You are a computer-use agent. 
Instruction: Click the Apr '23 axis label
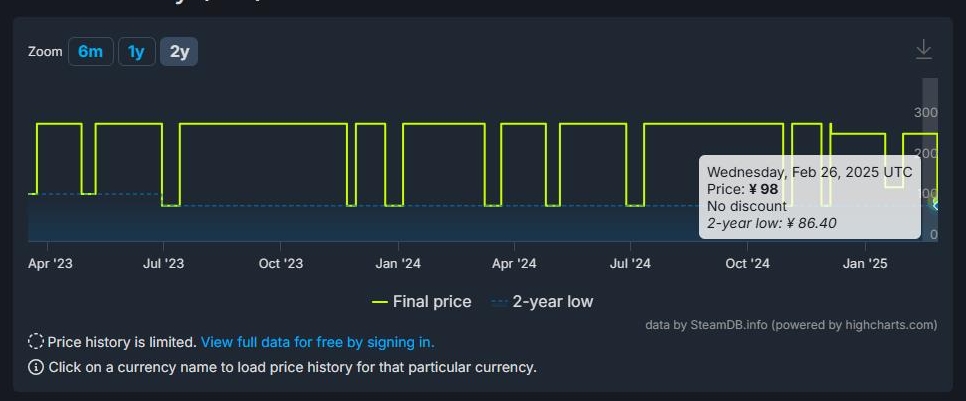(51, 264)
